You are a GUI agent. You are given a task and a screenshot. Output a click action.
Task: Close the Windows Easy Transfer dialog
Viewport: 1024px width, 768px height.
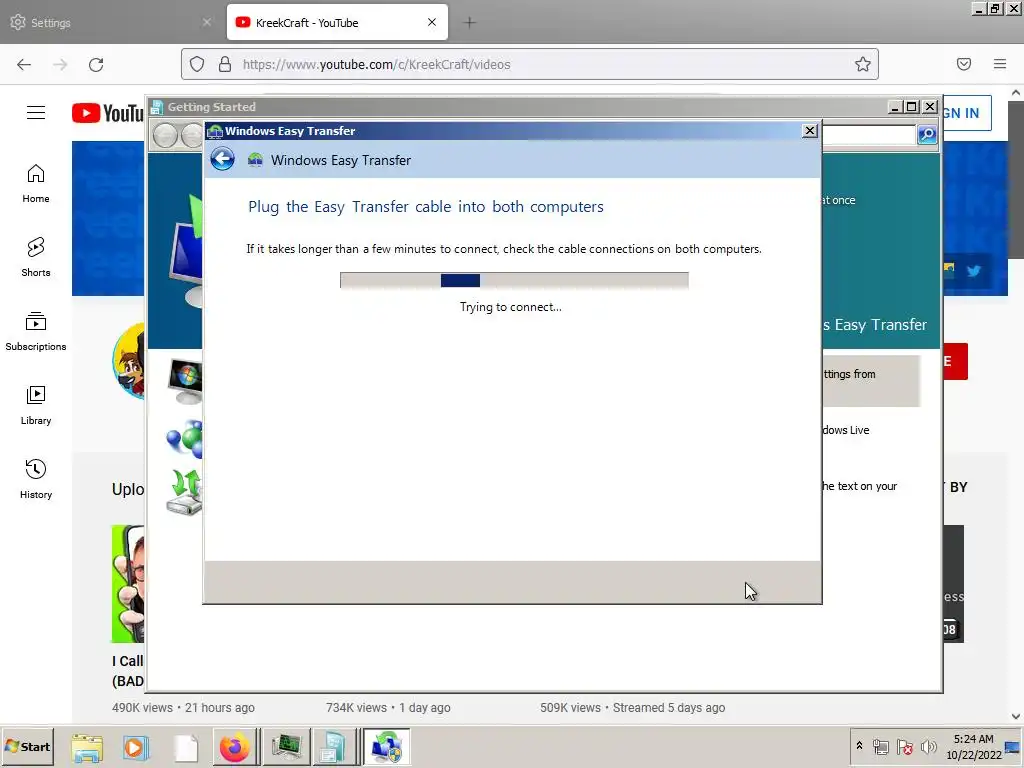pos(809,131)
